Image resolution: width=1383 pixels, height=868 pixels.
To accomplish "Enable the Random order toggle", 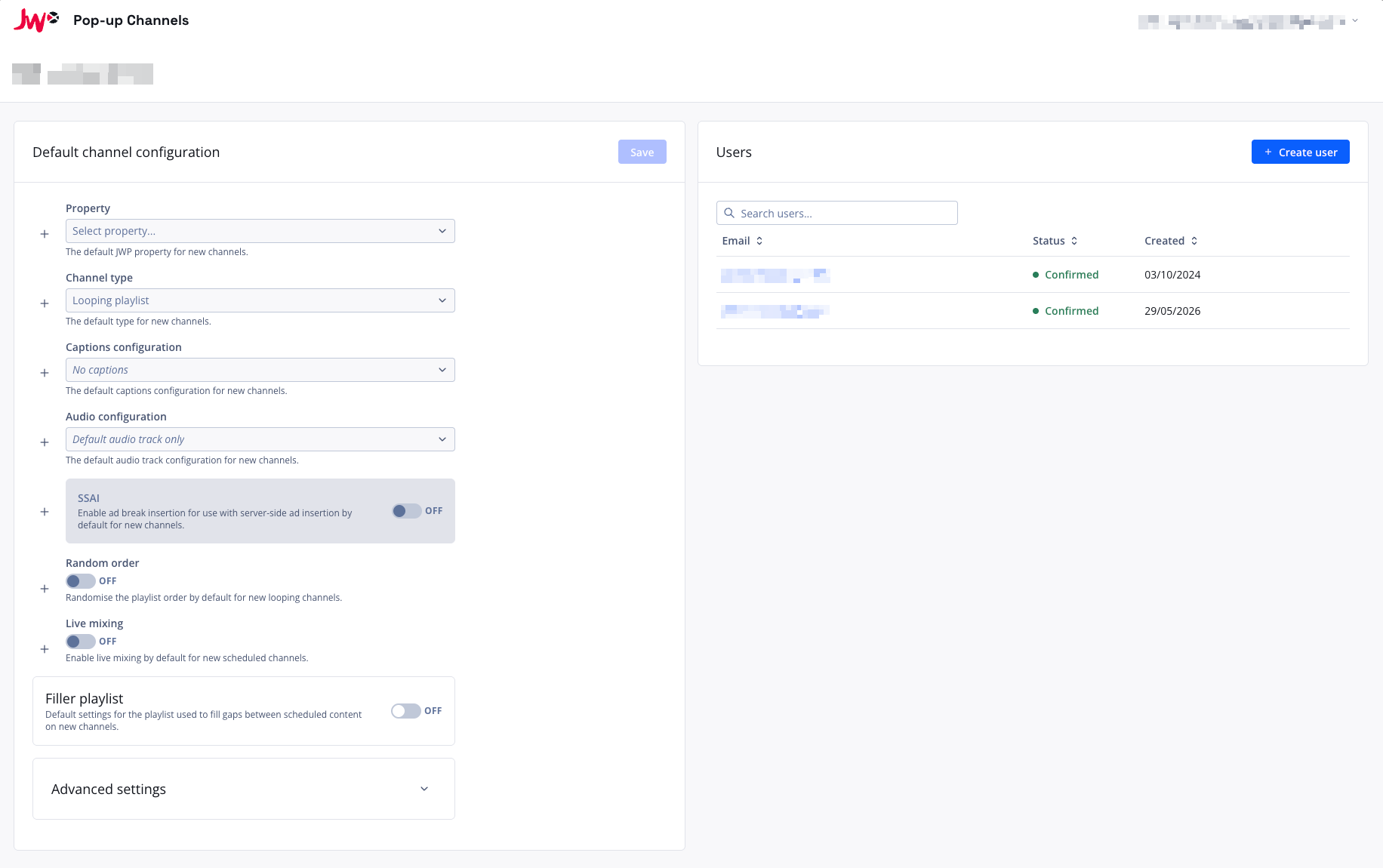I will pyautogui.click(x=81, y=581).
